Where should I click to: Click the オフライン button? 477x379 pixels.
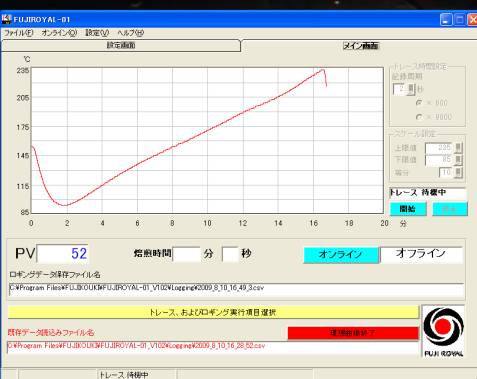coord(421,254)
